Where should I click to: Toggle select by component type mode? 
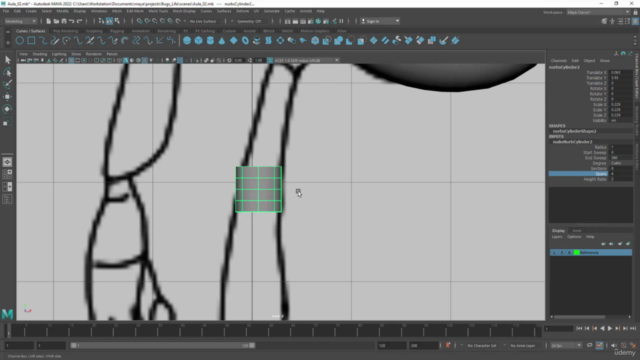coord(117,21)
